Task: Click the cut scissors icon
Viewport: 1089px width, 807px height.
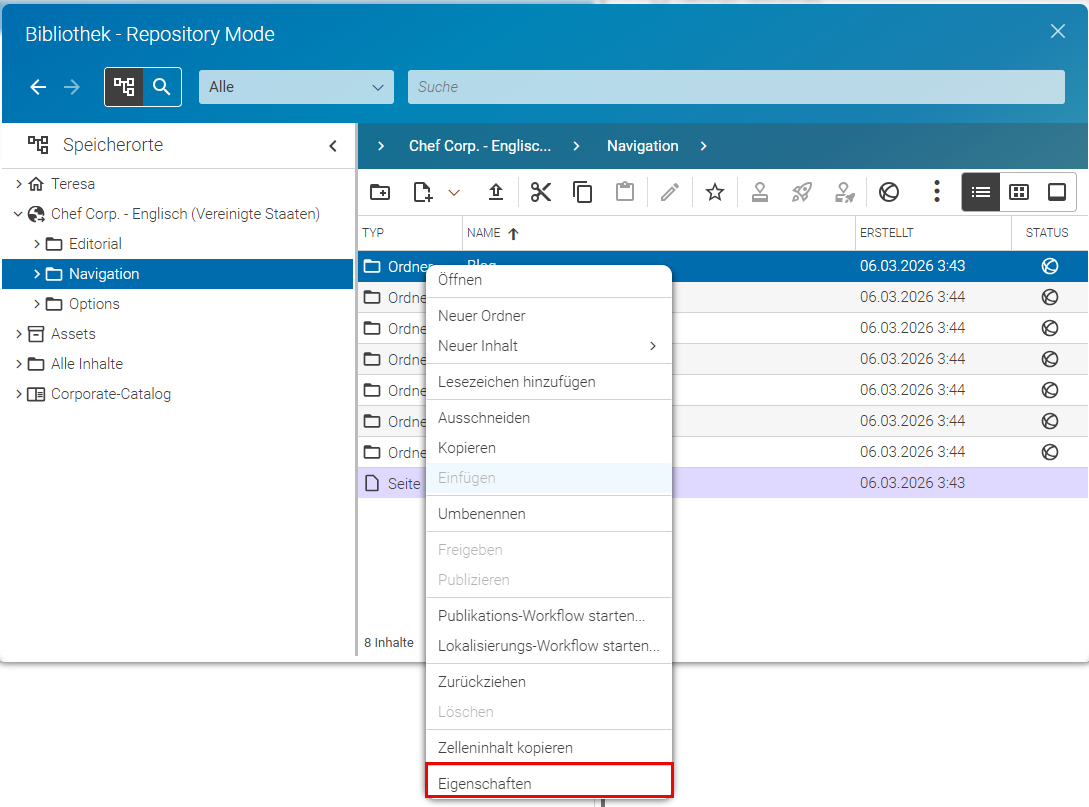Action: coord(540,192)
